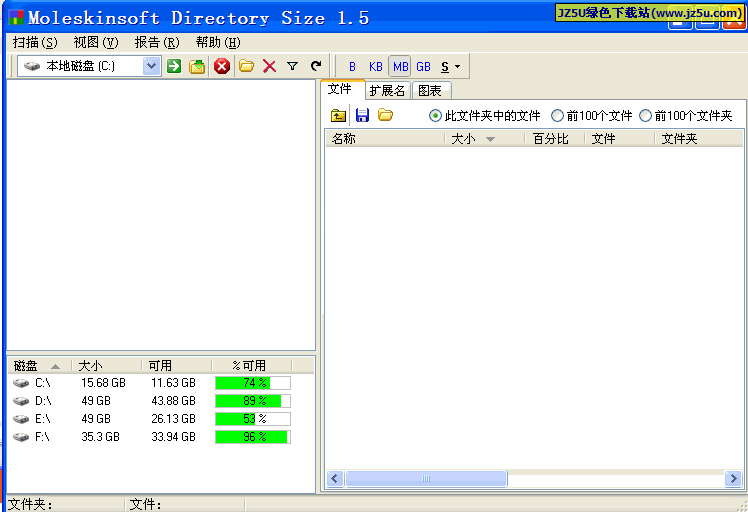The height and width of the screenshot is (512, 748).
Task: Select 前100个文件夹 radio option
Action: click(686, 115)
